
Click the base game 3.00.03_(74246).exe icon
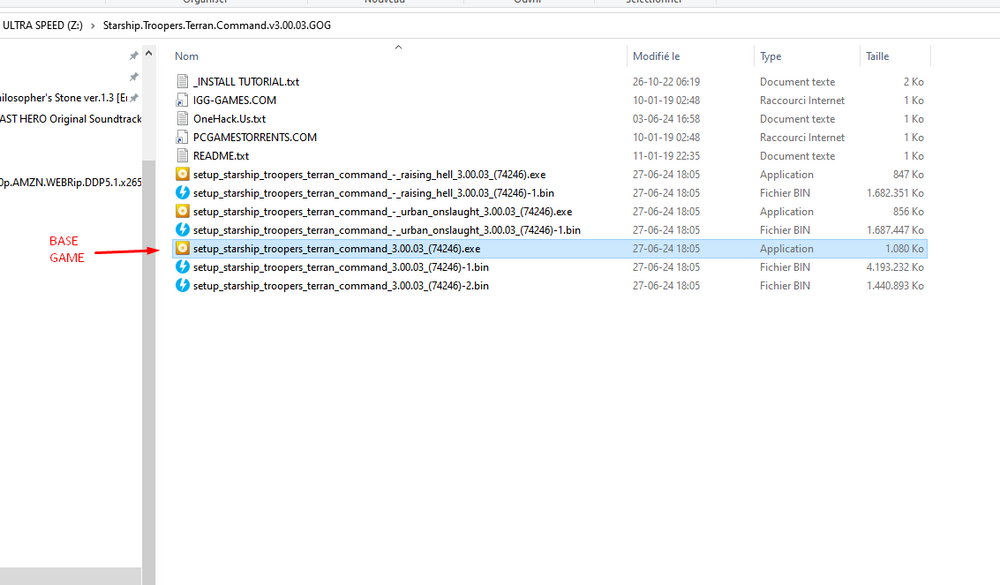coord(182,248)
